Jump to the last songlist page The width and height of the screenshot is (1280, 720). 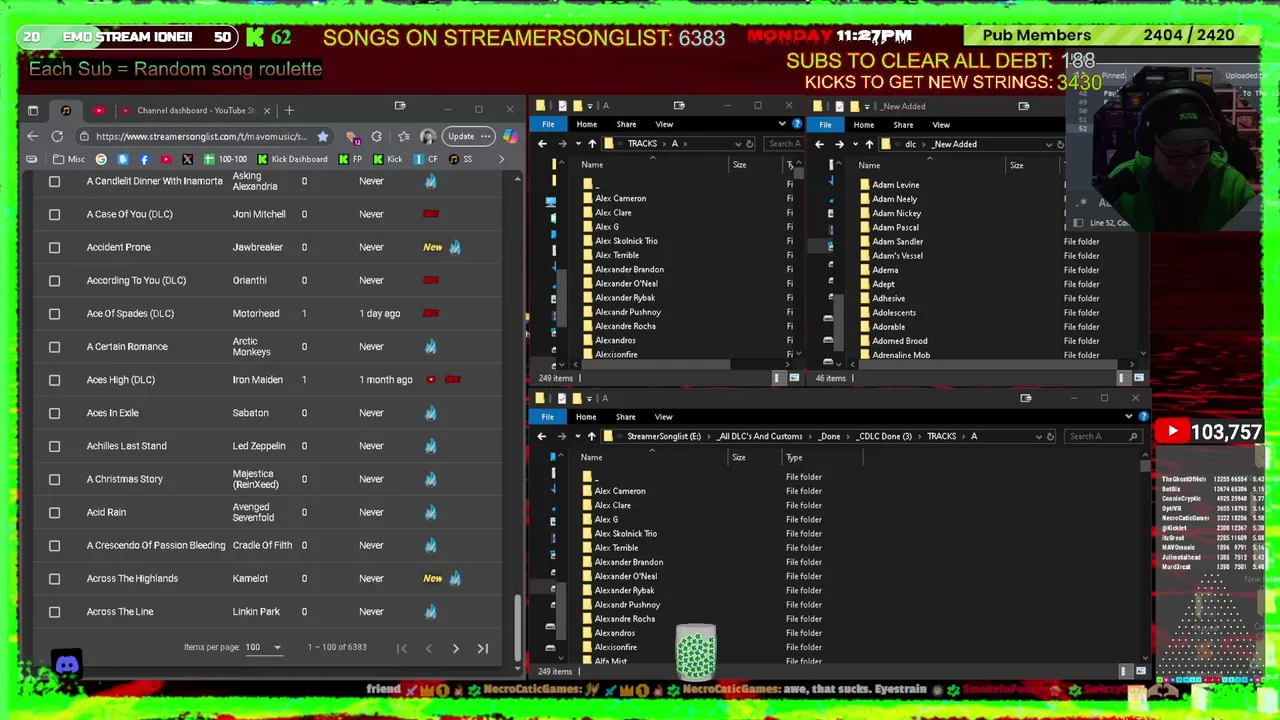click(482, 648)
